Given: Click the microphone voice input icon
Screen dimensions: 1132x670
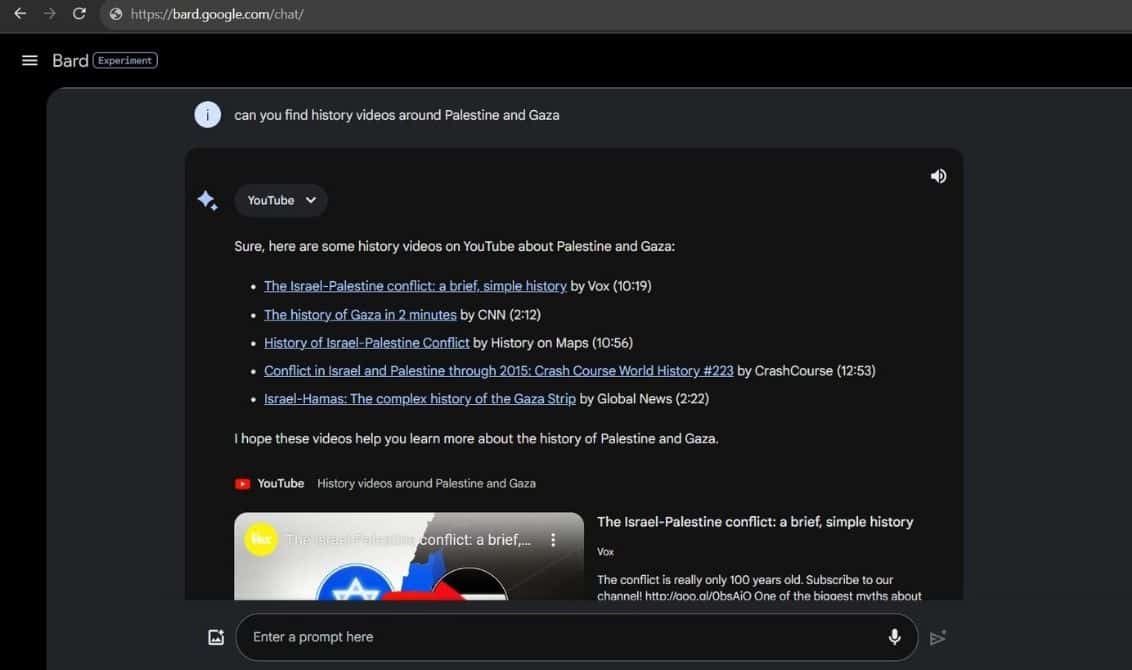Looking at the screenshot, I should 894,637.
